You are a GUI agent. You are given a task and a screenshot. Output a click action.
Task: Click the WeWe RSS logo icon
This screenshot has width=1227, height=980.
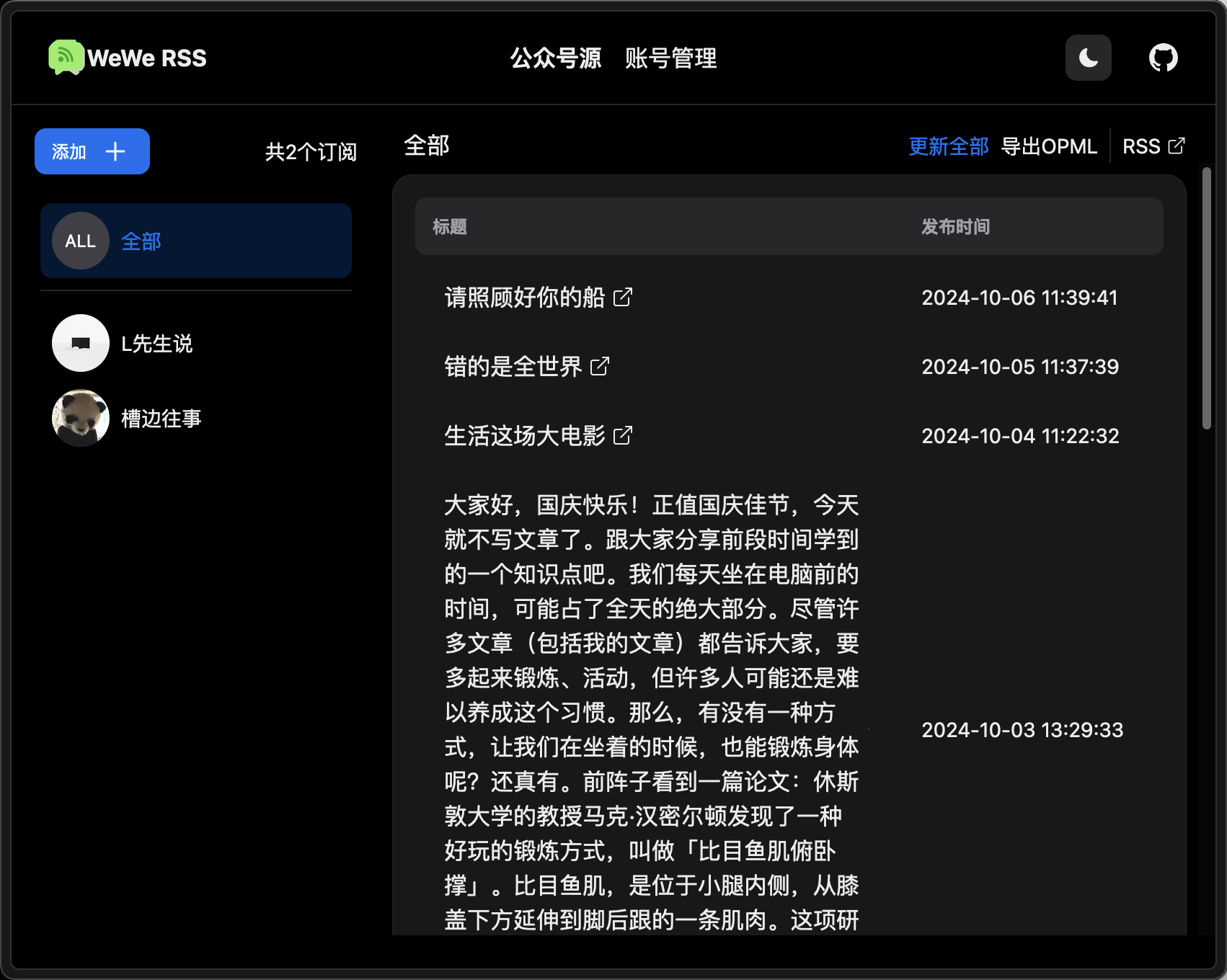tap(66, 58)
